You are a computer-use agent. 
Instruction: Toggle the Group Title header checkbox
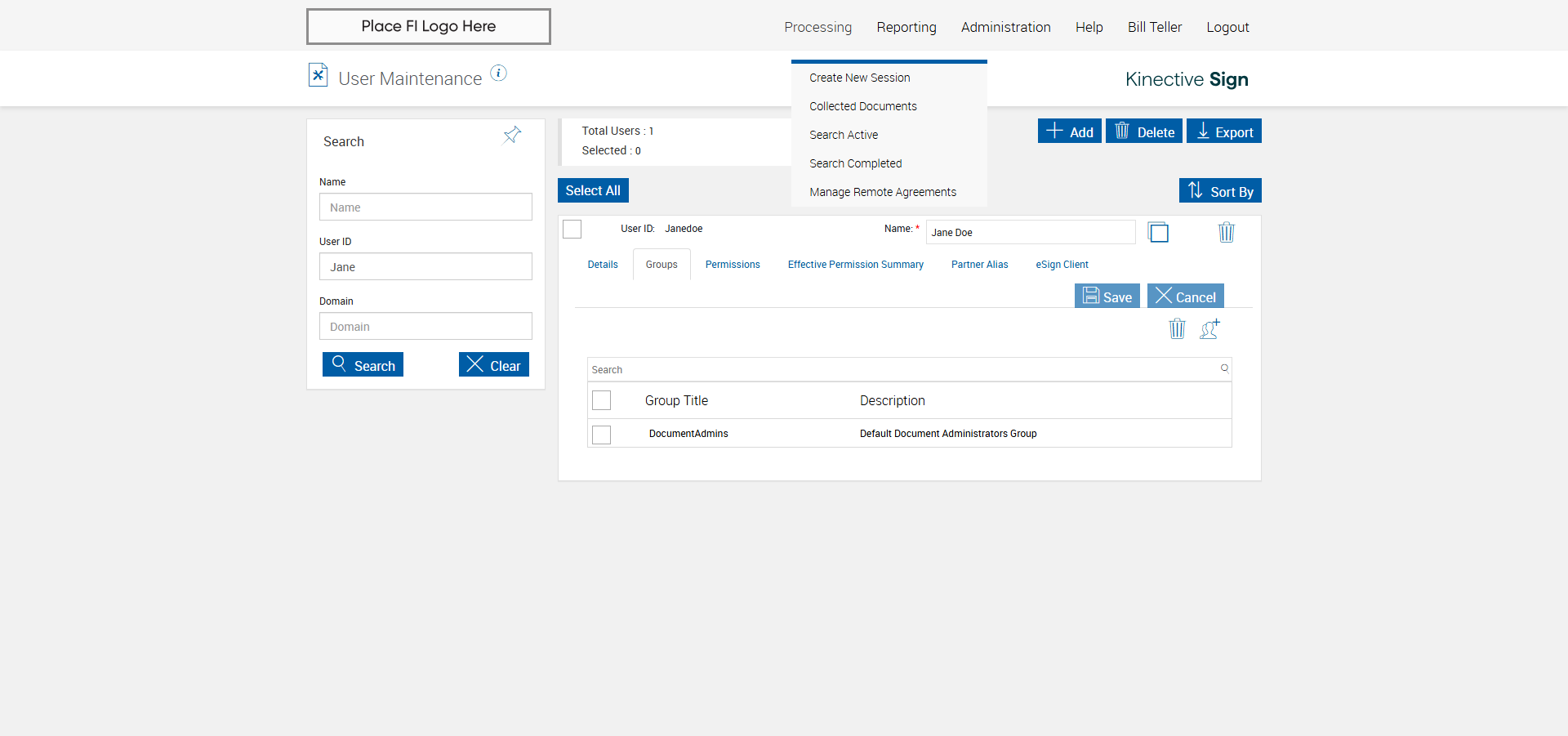(602, 400)
